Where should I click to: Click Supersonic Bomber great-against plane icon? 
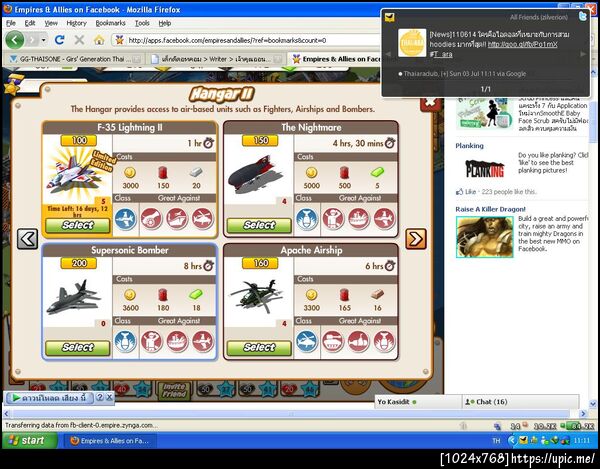pyautogui.click(x=203, y=341)
